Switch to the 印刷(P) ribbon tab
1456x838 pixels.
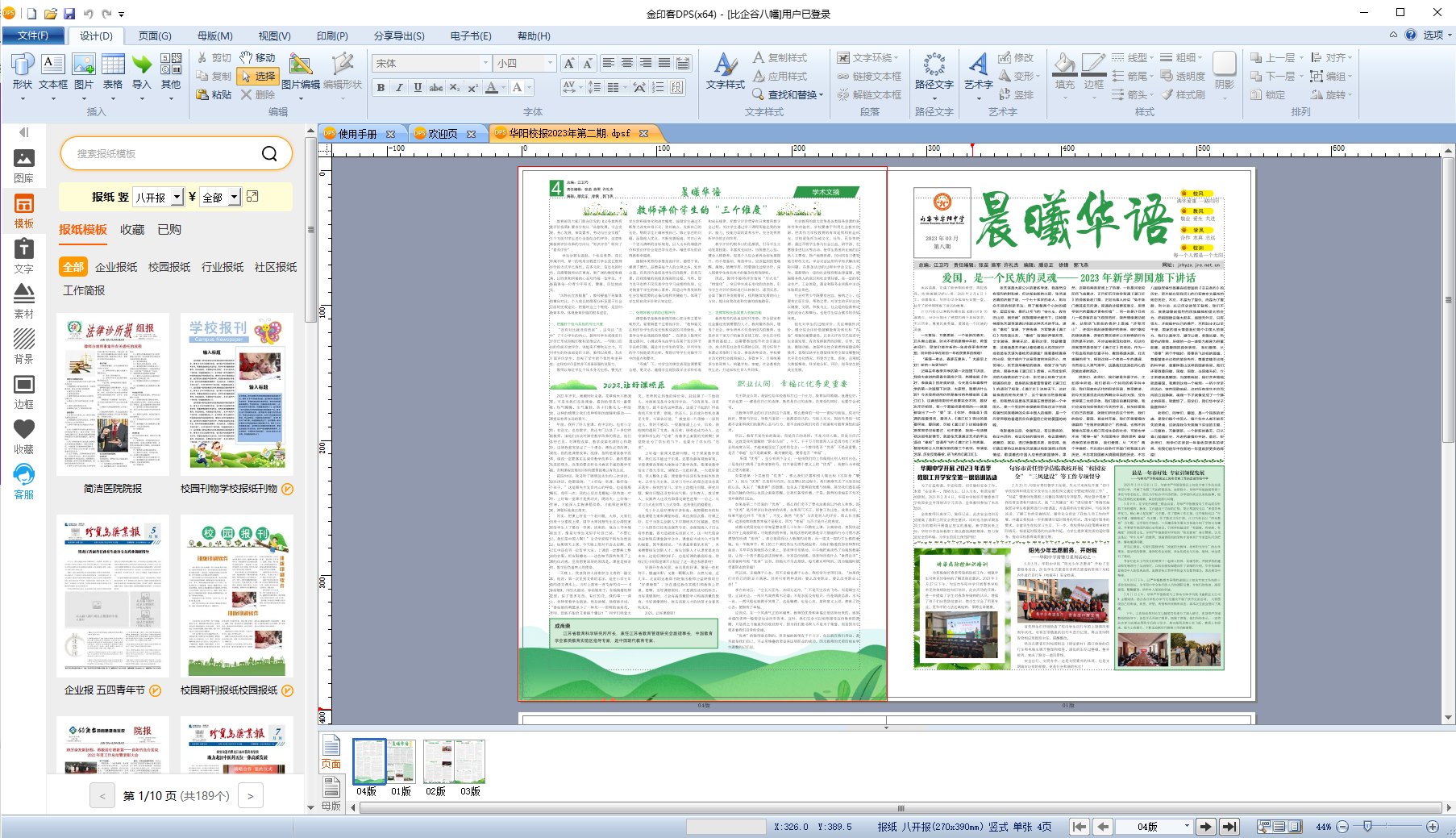[332, 35]
